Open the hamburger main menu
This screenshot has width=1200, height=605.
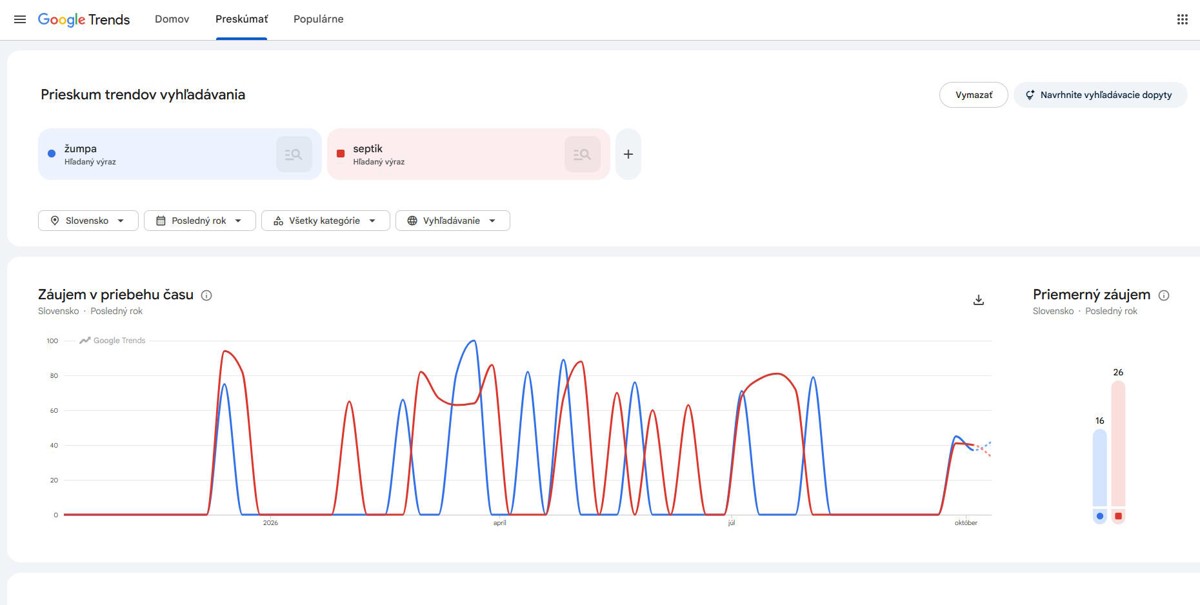point(20,19)
